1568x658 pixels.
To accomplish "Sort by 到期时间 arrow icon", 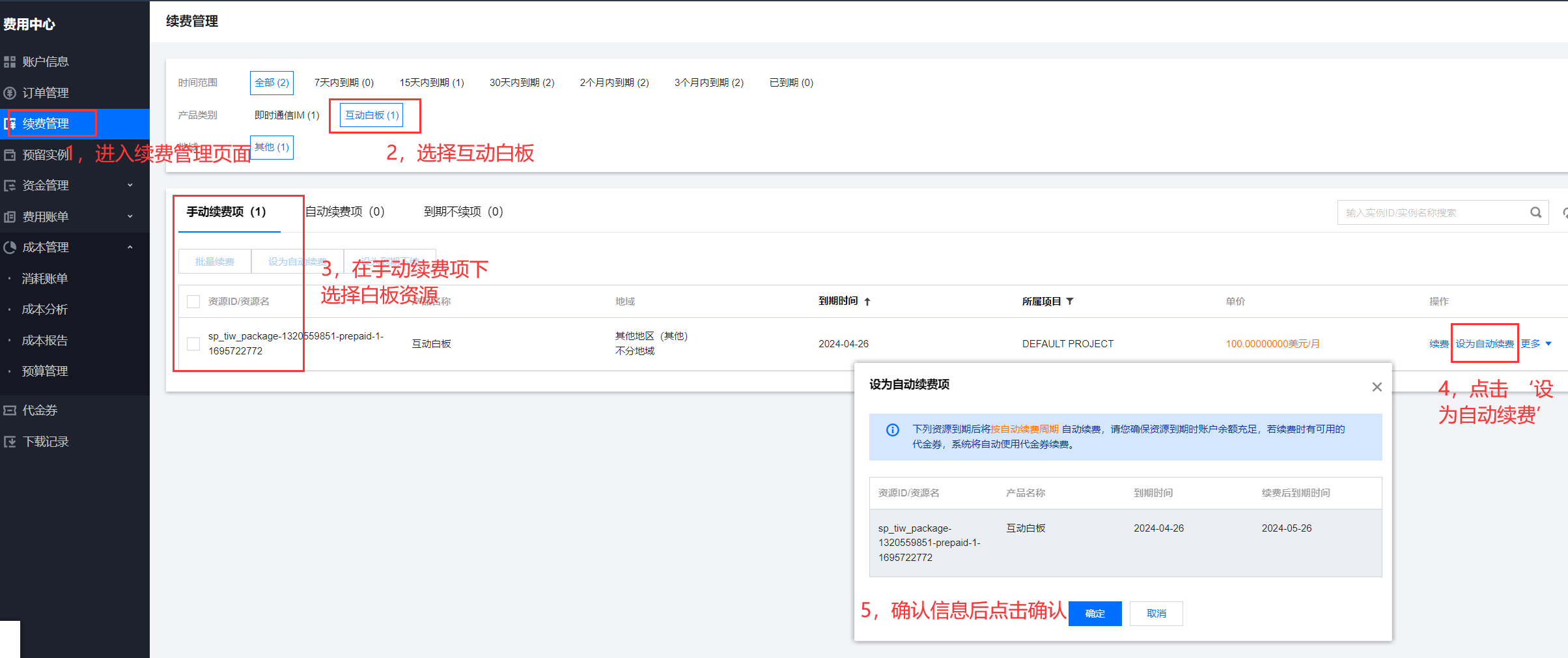I will (x=867, y=302).
